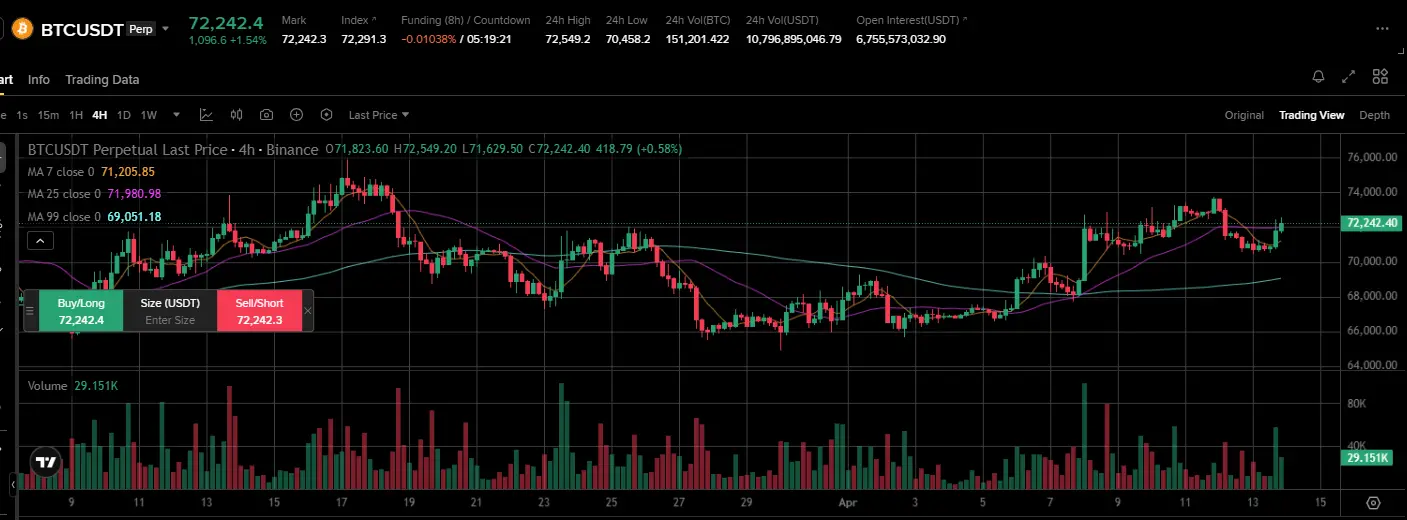Click the Funding (8h) / Countdown label
Viewport: 1407px width, 520px height.
coord(466,20)
